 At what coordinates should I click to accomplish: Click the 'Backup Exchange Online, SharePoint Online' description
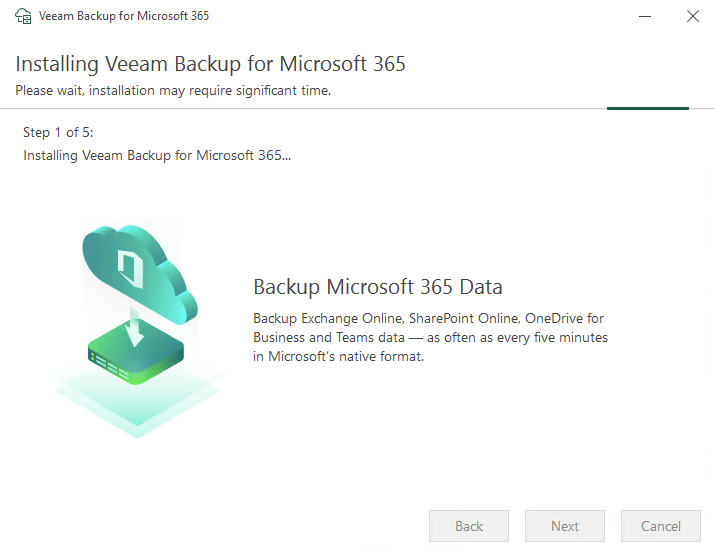[430, 337]
